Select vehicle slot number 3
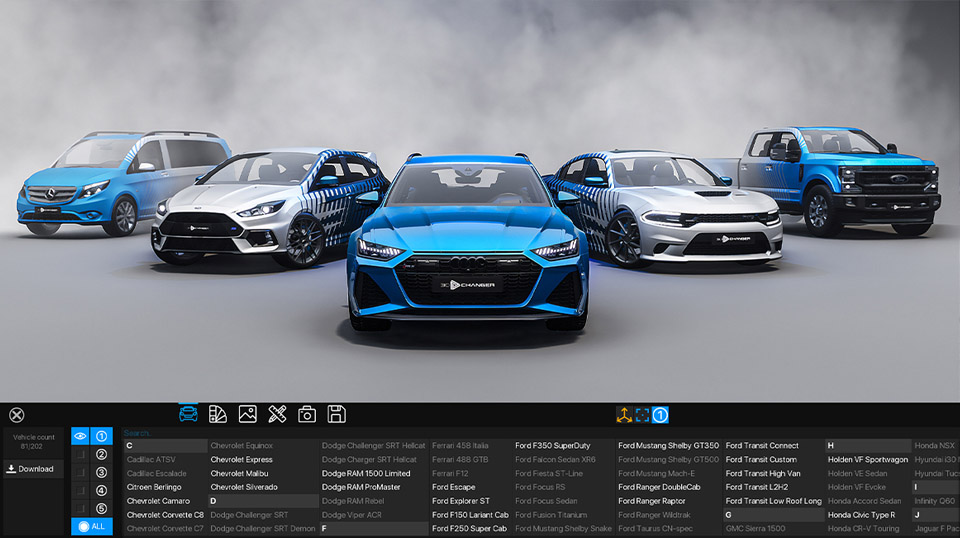This screenshot has width=960, height=538. coord(101,472)
